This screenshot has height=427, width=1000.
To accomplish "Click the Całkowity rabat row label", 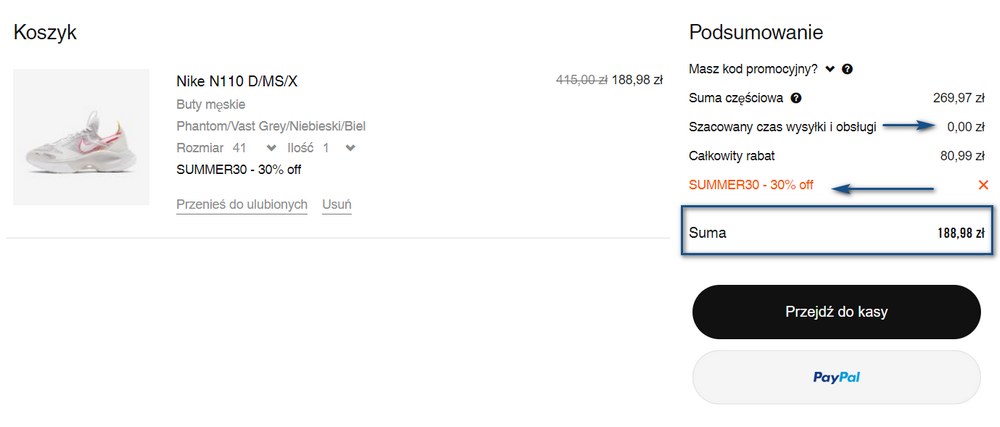I will click(732, 156).
